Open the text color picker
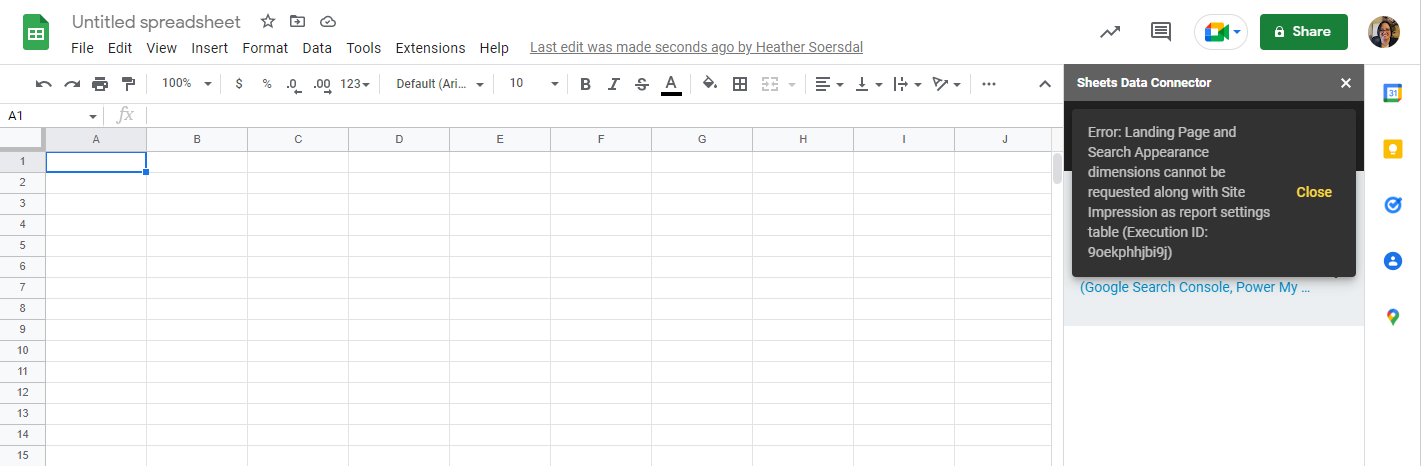The height and width of the screenshot is (466, 1421). click(671, 84)
